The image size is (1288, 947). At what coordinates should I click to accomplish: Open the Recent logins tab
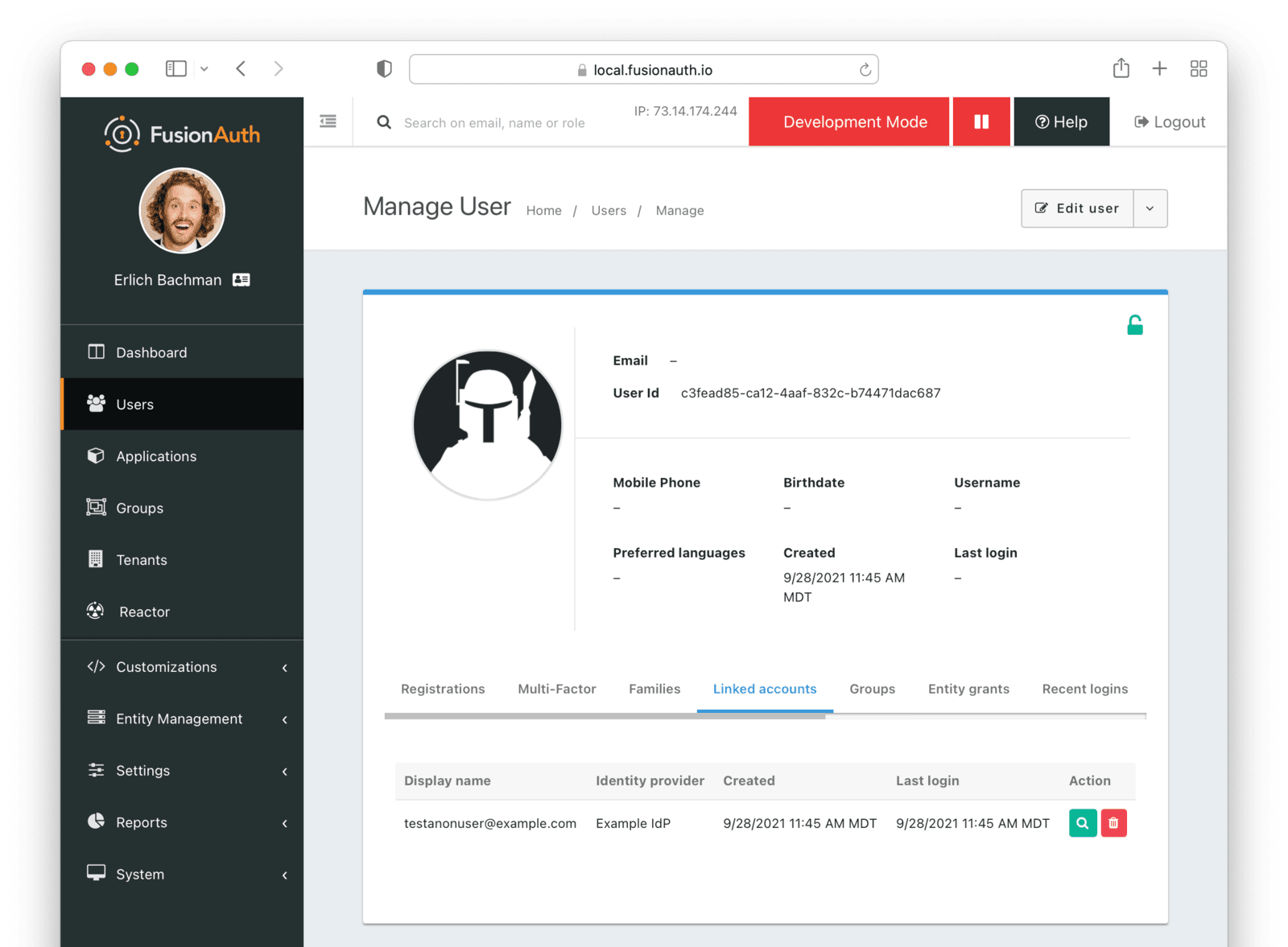coord(1084,689)
